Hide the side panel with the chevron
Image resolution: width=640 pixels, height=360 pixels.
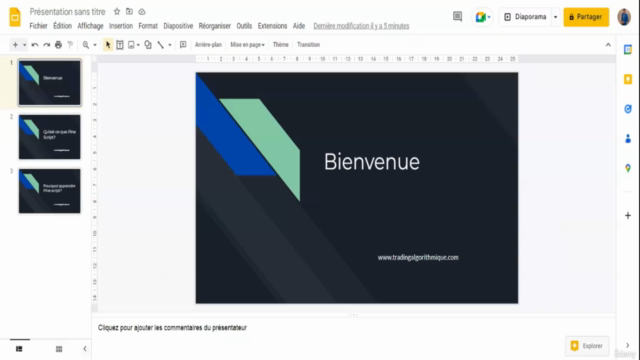628,345
